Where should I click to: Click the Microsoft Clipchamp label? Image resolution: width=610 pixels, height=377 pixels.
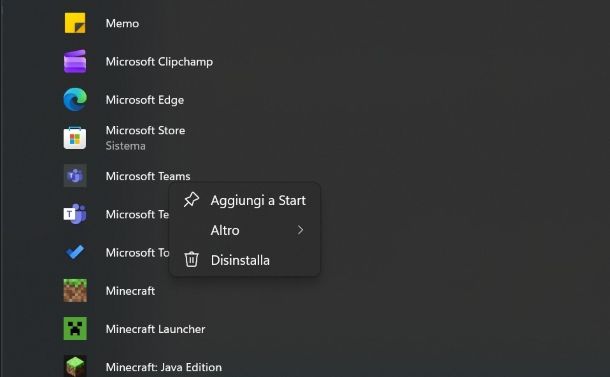159,62
